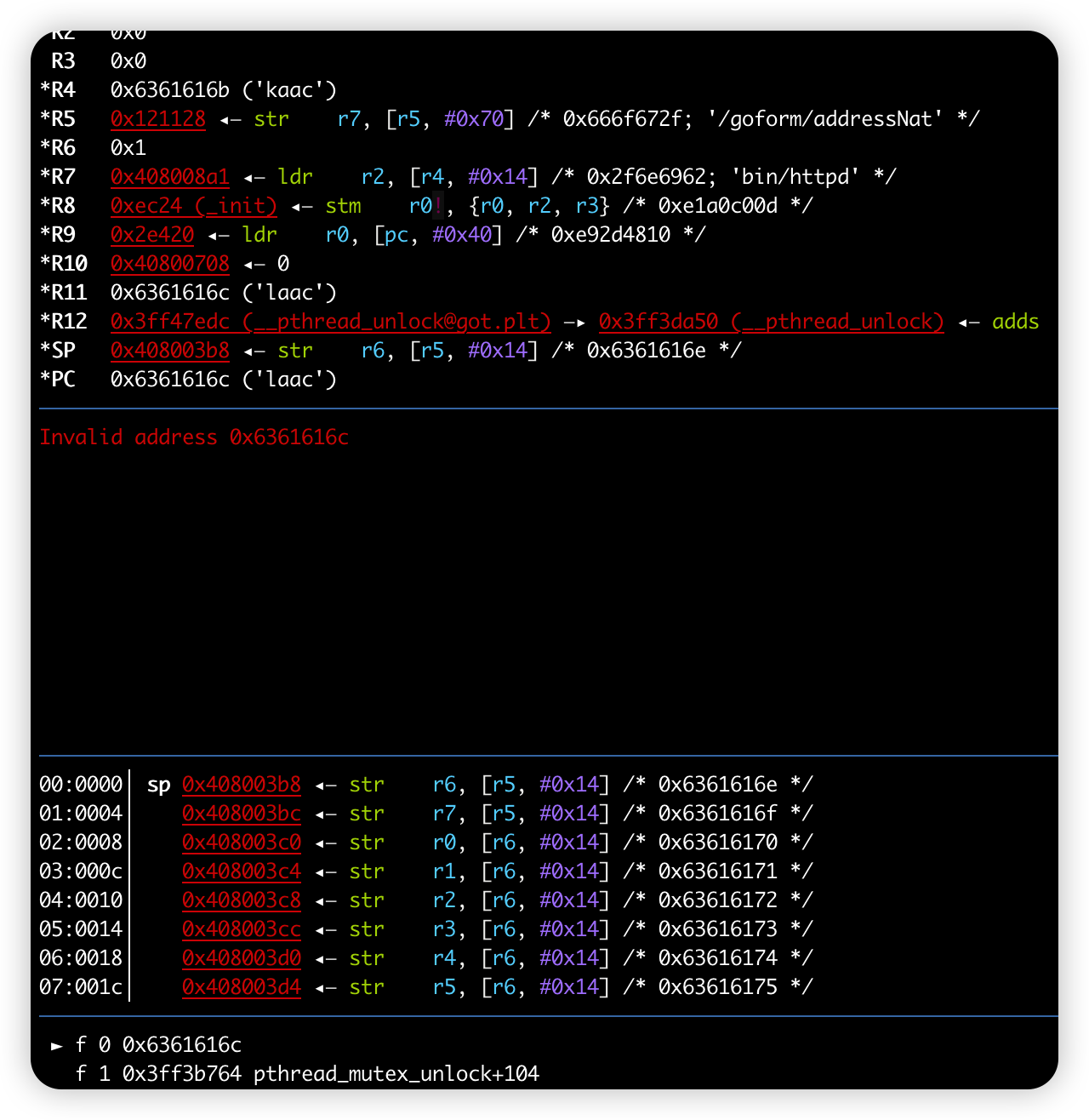Click the R7 address 0x408008a1
Image resolution: width=1089 pixels, height=1120 pixels.
[x=170, y=177]
